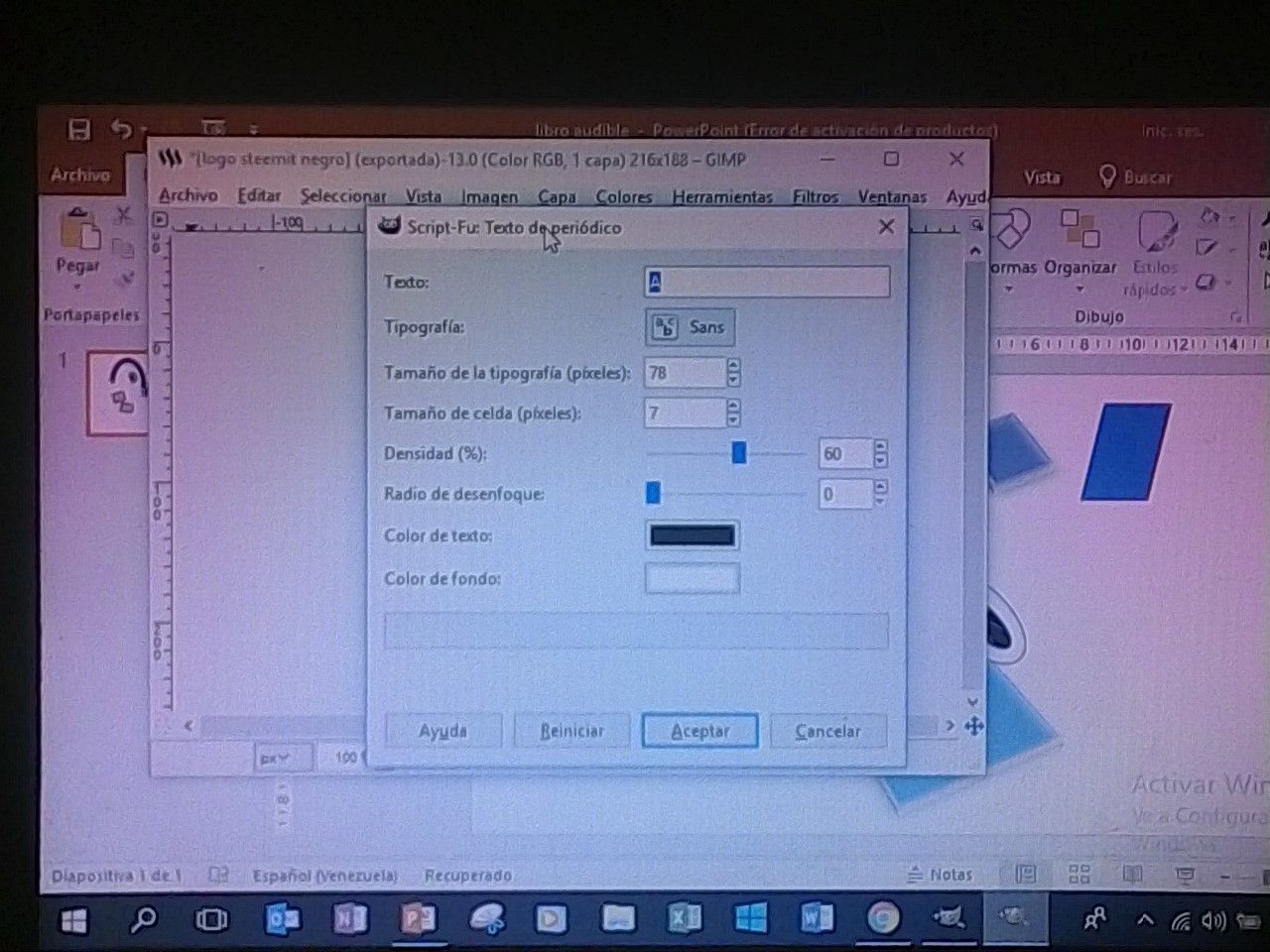Screen dimensions: 1270x952
Task: Open the Archivo tab in PowerPoint
Action: [80, 175]
